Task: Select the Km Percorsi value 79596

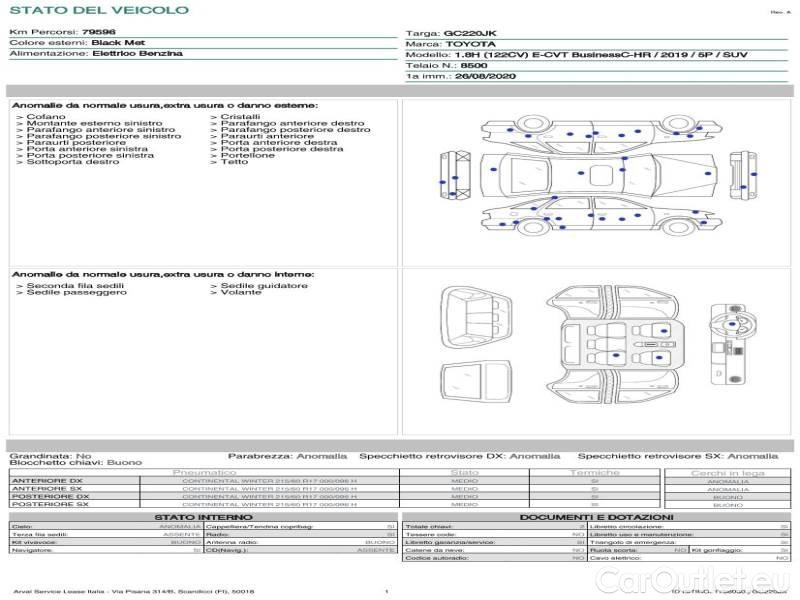Action: pos(99,32)
